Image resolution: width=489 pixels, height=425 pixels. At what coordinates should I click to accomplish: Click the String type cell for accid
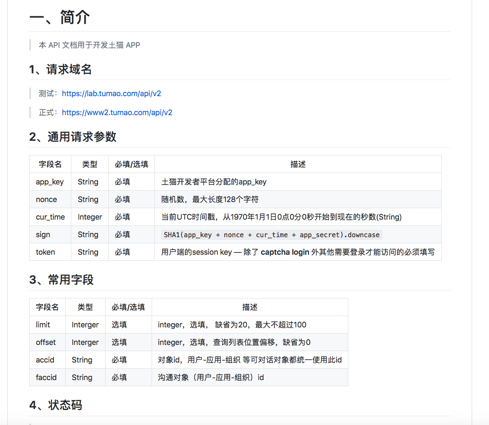pyautogui.click(x=85, y=360)
